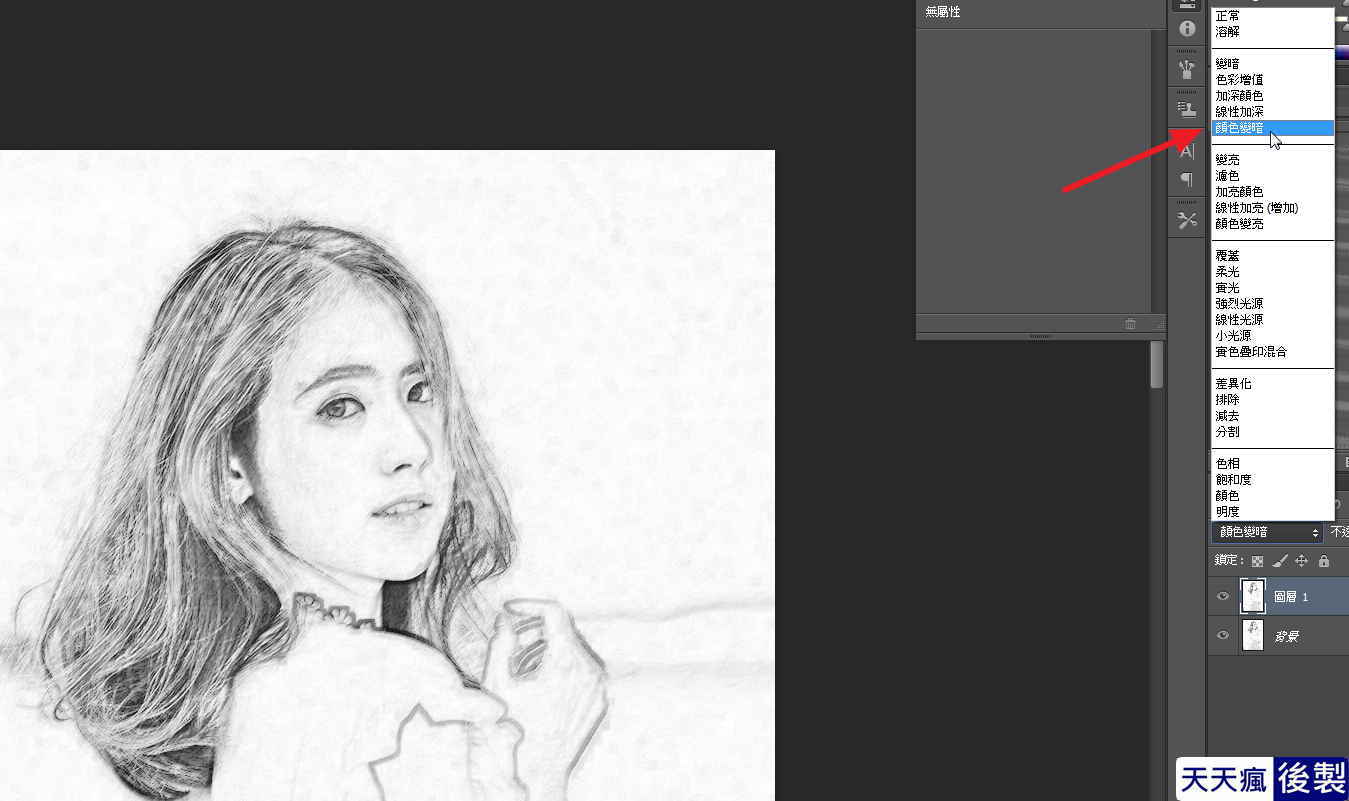
Task: Choose 實色疊印混合 blend mode
Action: pyautogui.click(x=1273, y=352)
